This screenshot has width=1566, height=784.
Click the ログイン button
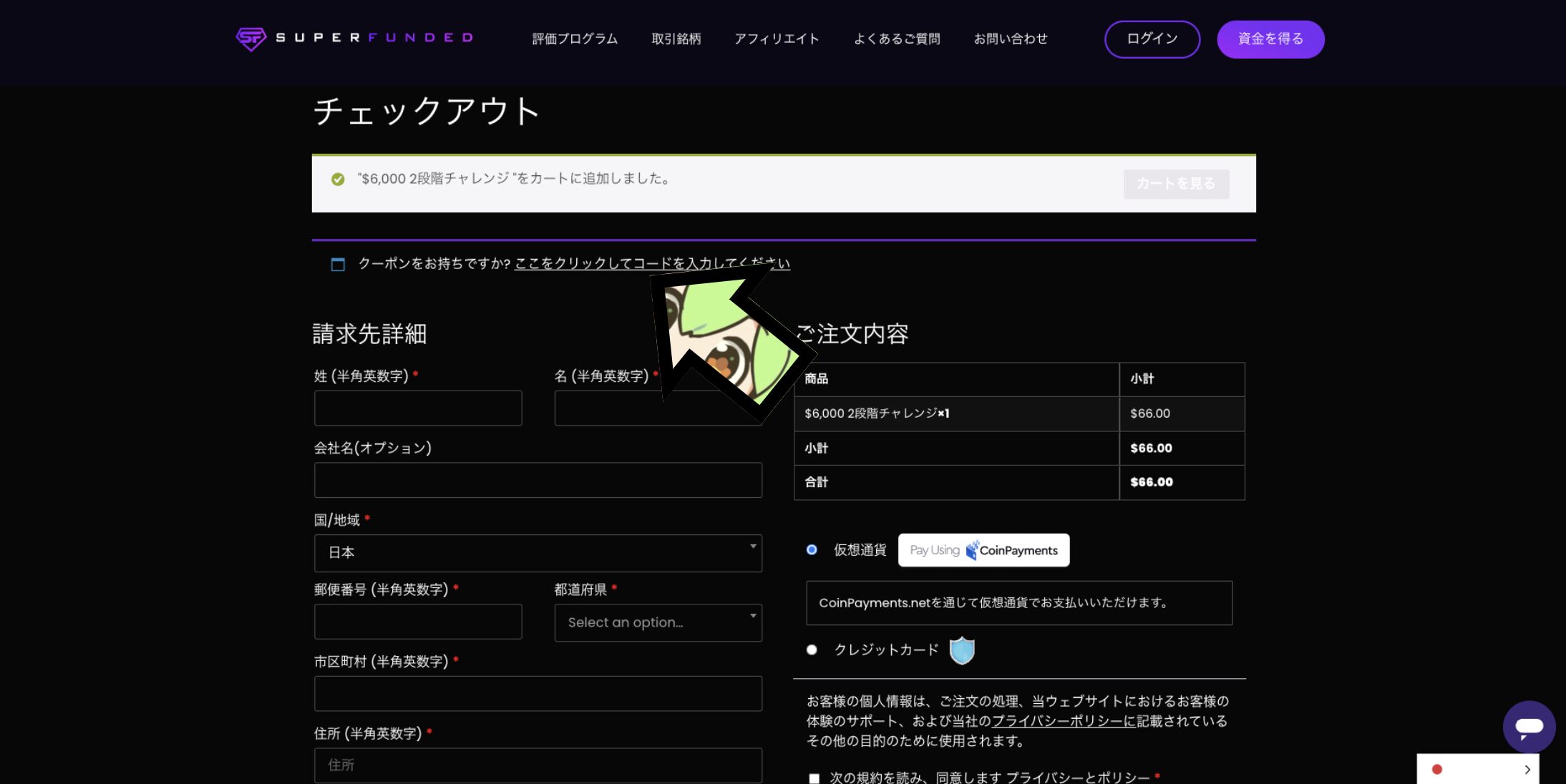point(1152,39)
